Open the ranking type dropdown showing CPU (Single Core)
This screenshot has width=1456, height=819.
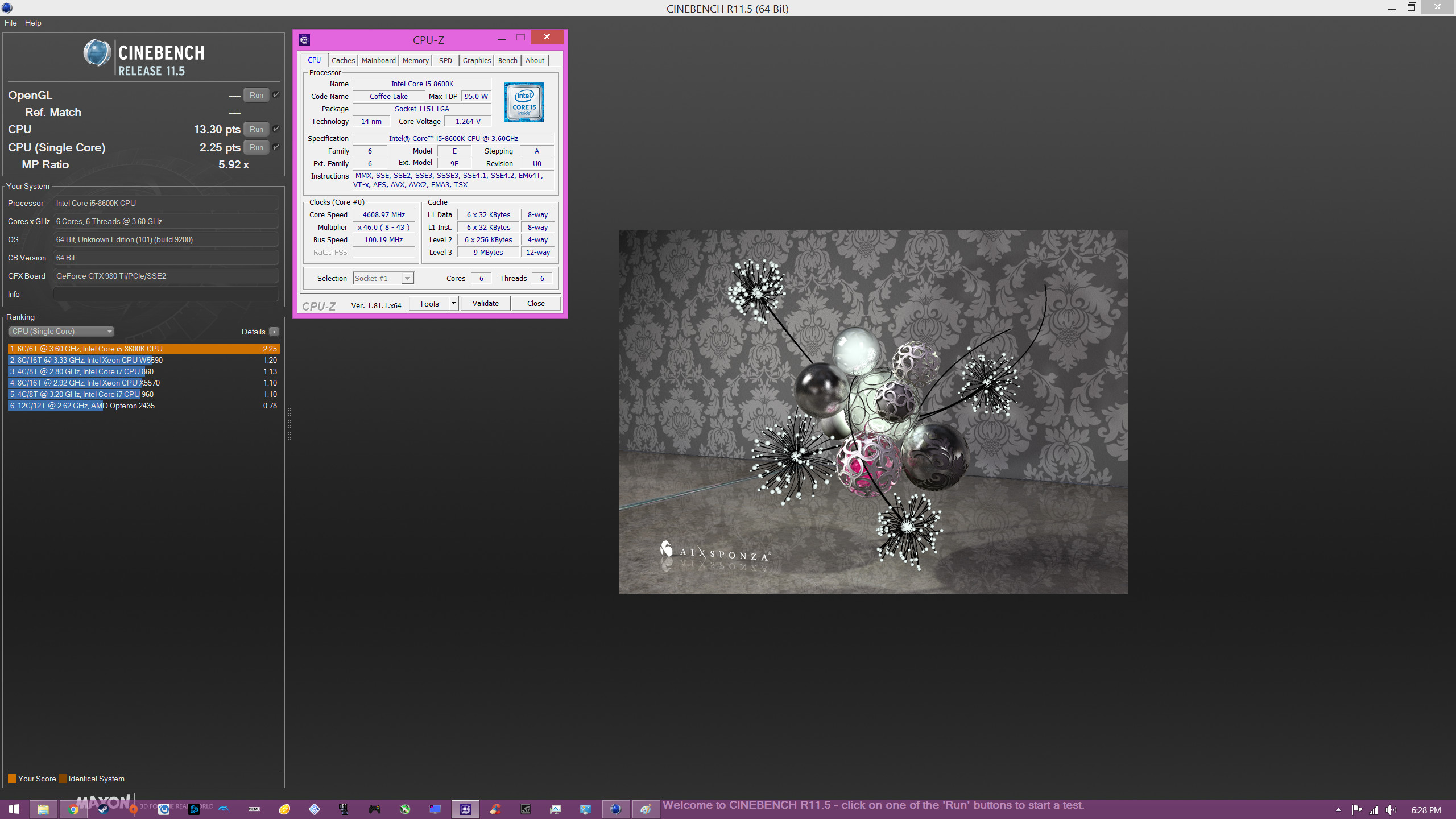click(61, 332)
